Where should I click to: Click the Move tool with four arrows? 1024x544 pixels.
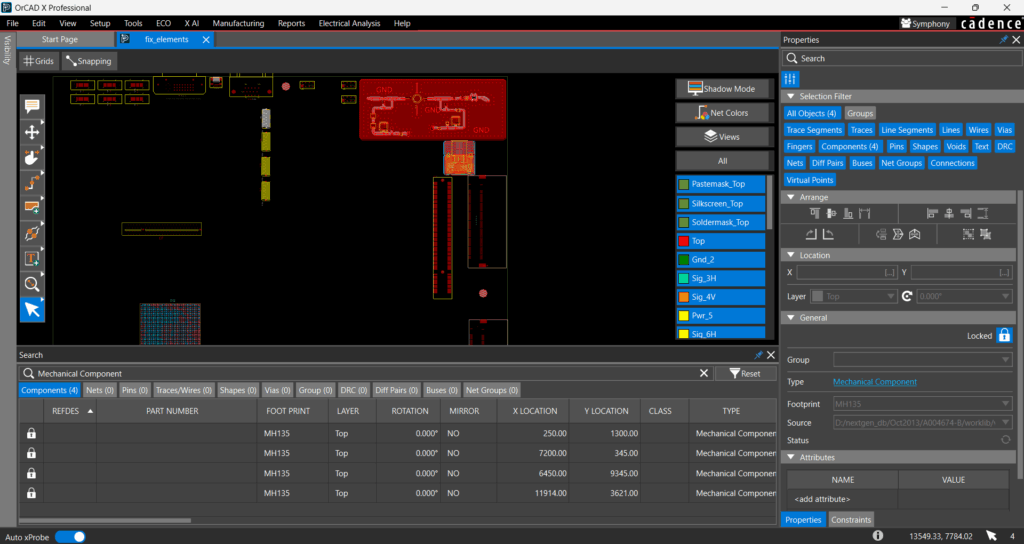click(x=32, y=132)
